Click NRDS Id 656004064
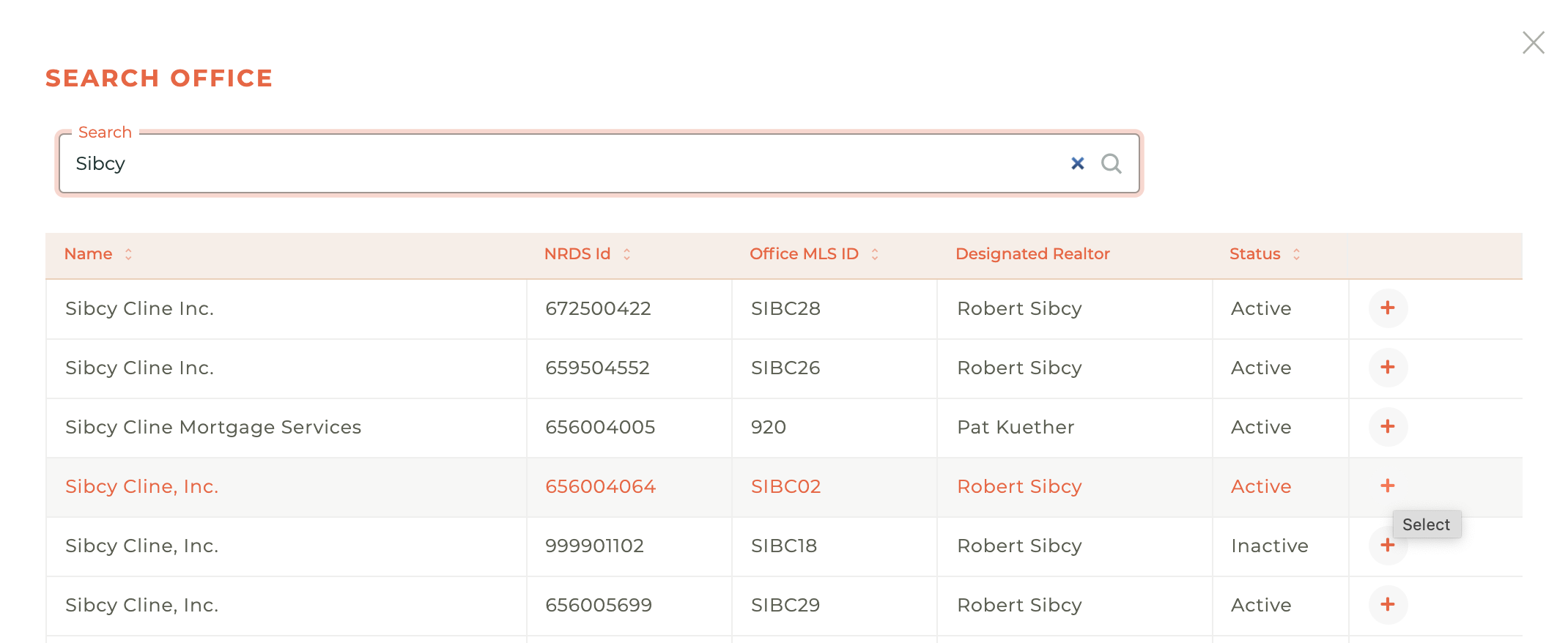The height and width of the screenshot is (643, 1568). [x=600, y=486]
